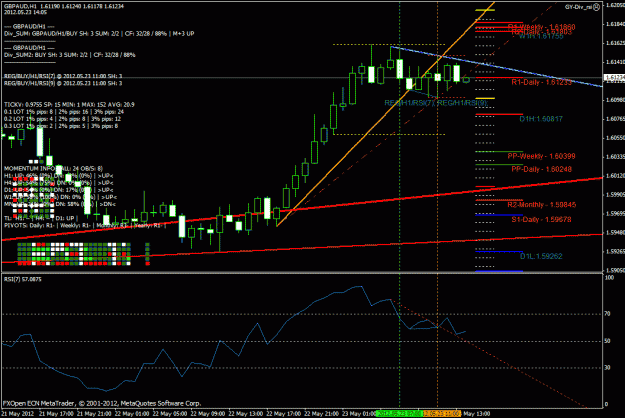Click the 0.2 LOT pips row
Image resolution: width=625 pixels, height=418 pixels.
pyautogui.click(x=63, y=119)
